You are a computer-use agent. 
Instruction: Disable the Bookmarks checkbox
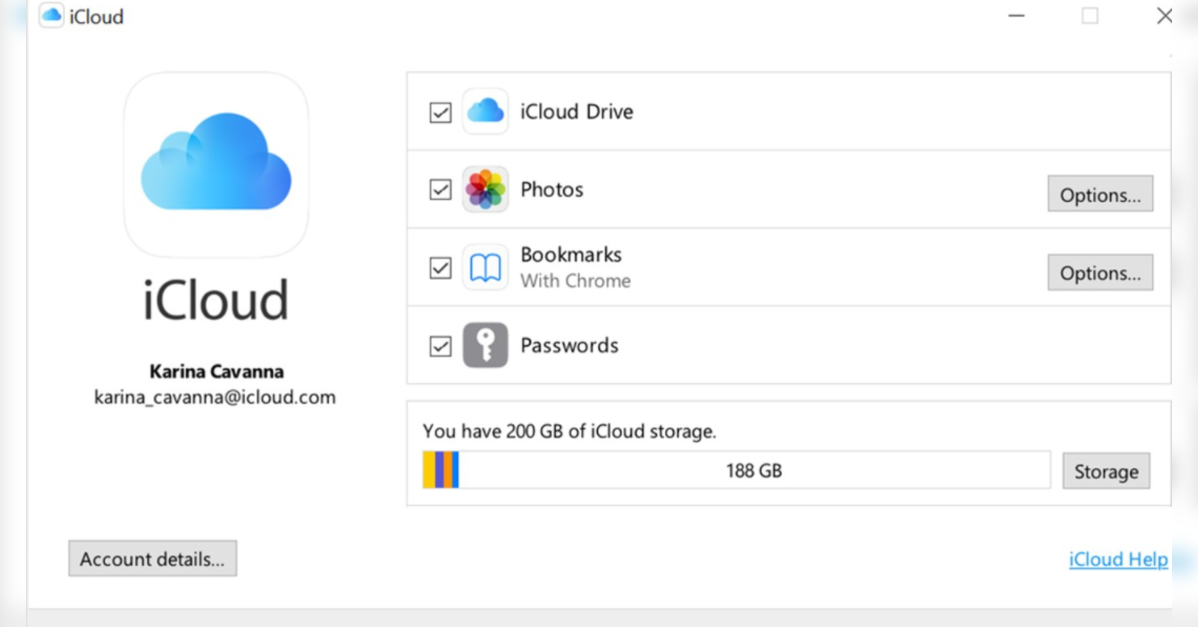click(x=440, y=268)
